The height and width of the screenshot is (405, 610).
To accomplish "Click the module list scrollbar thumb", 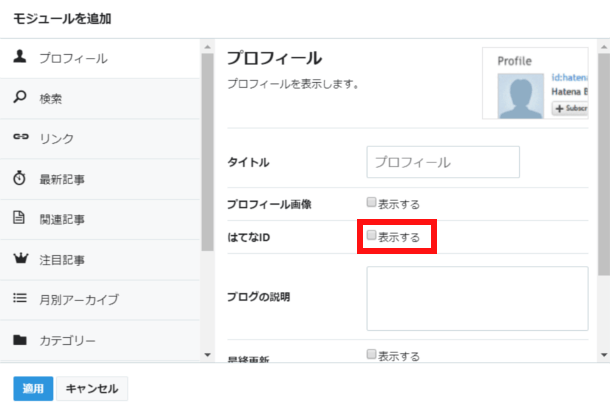I will [x=207, y=152].
